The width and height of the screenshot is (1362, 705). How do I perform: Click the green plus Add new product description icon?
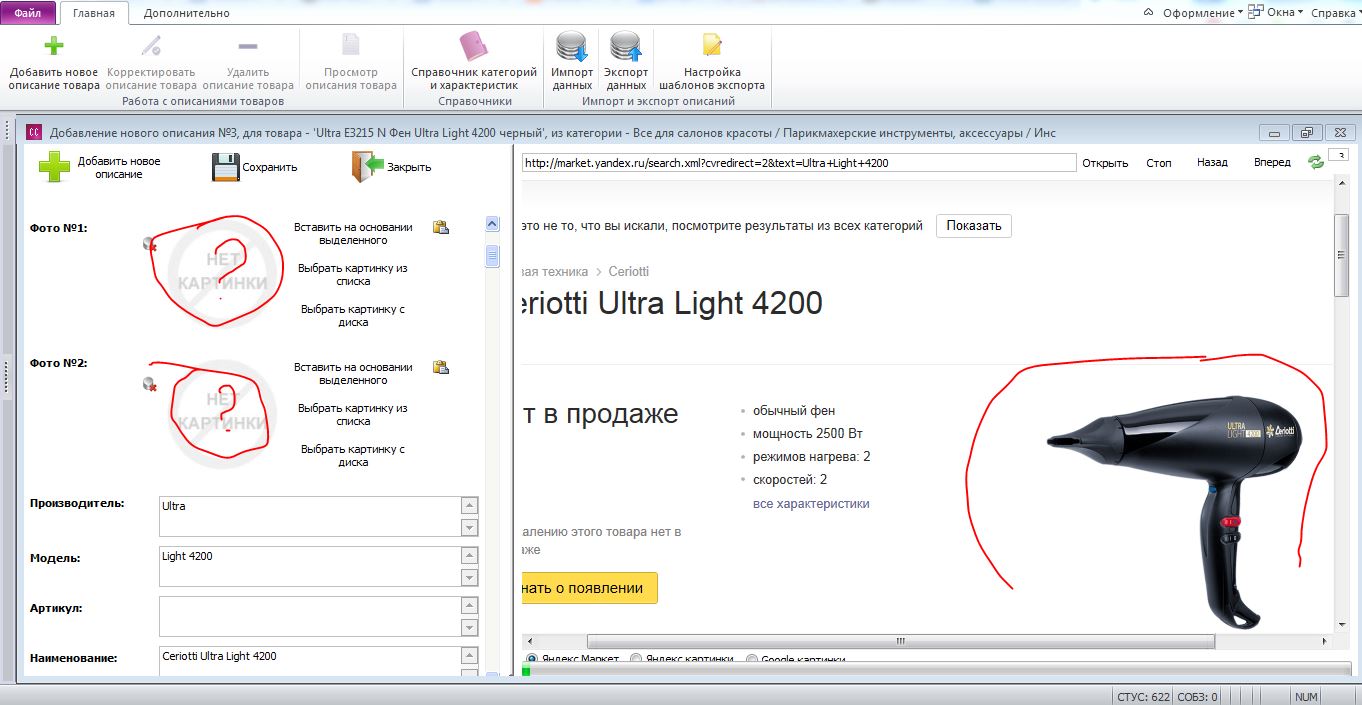point(54,46)
